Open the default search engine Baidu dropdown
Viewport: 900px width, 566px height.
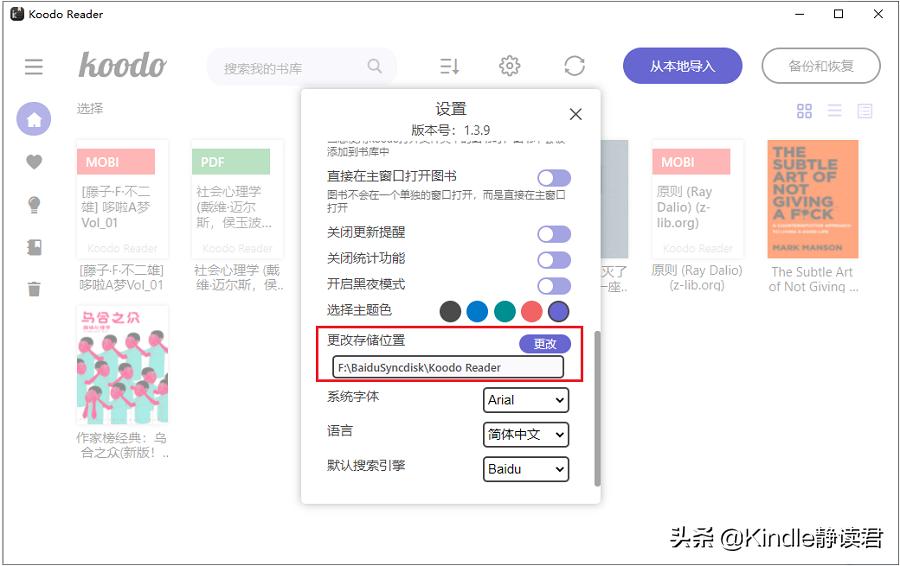526,469
